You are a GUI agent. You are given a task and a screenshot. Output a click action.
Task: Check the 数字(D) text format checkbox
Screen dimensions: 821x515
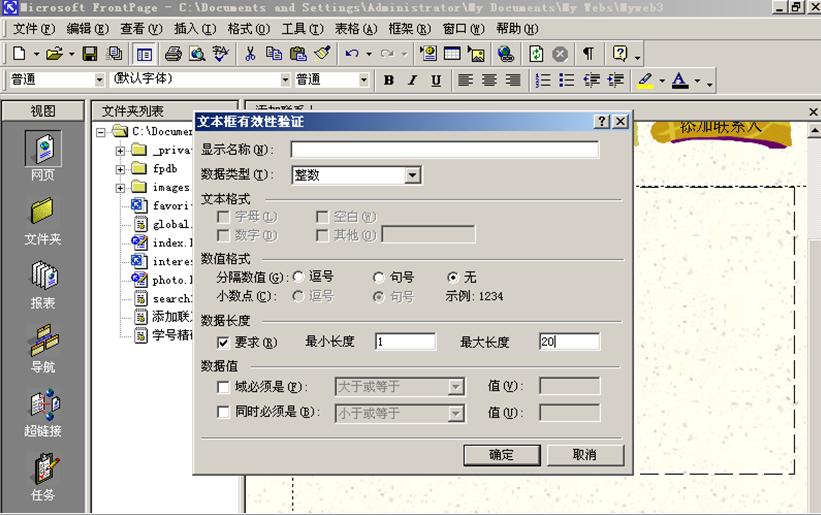(223, 236)
